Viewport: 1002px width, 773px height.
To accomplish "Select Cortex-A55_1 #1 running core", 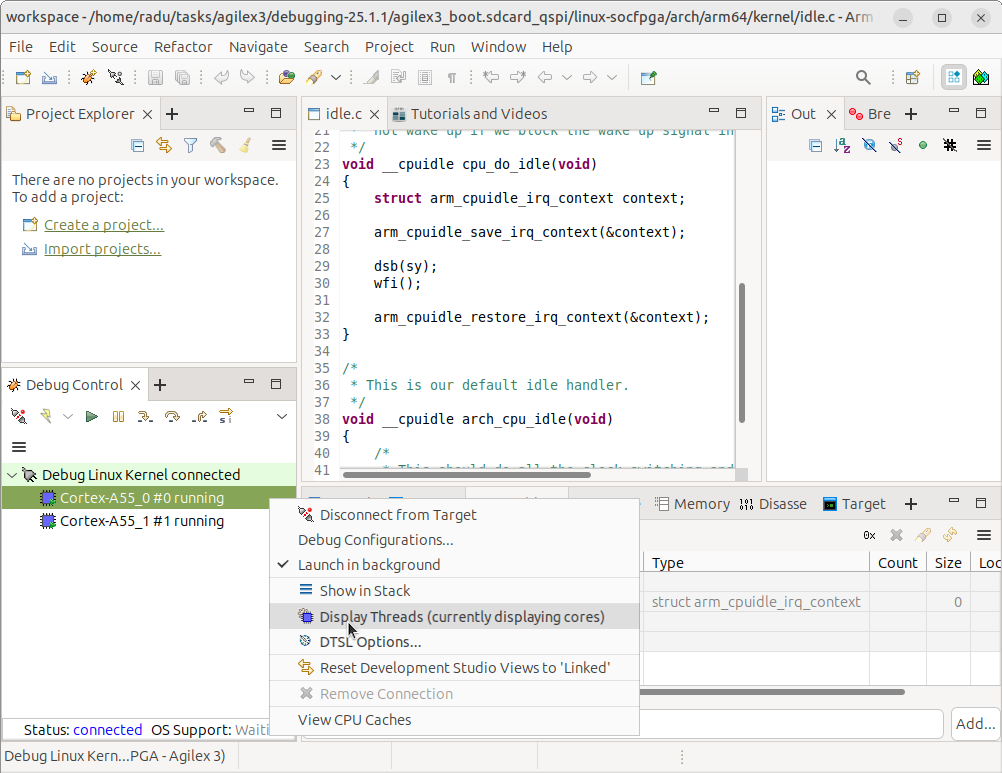I will pos(141,521).
